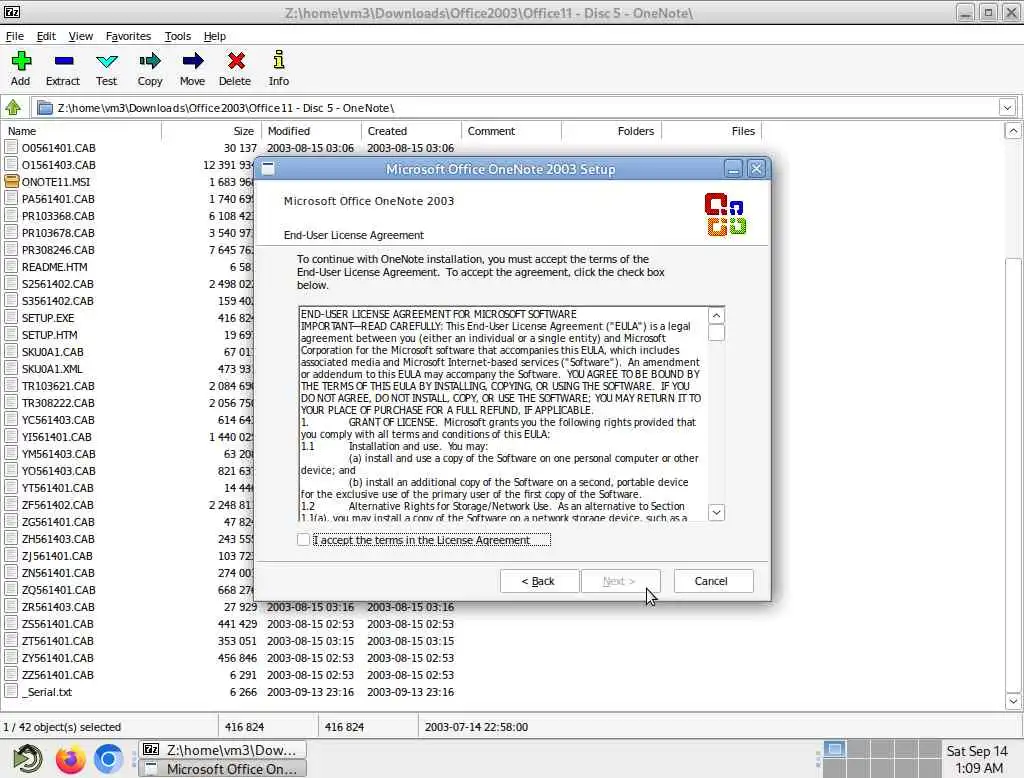Sort files by Created column

411,131
